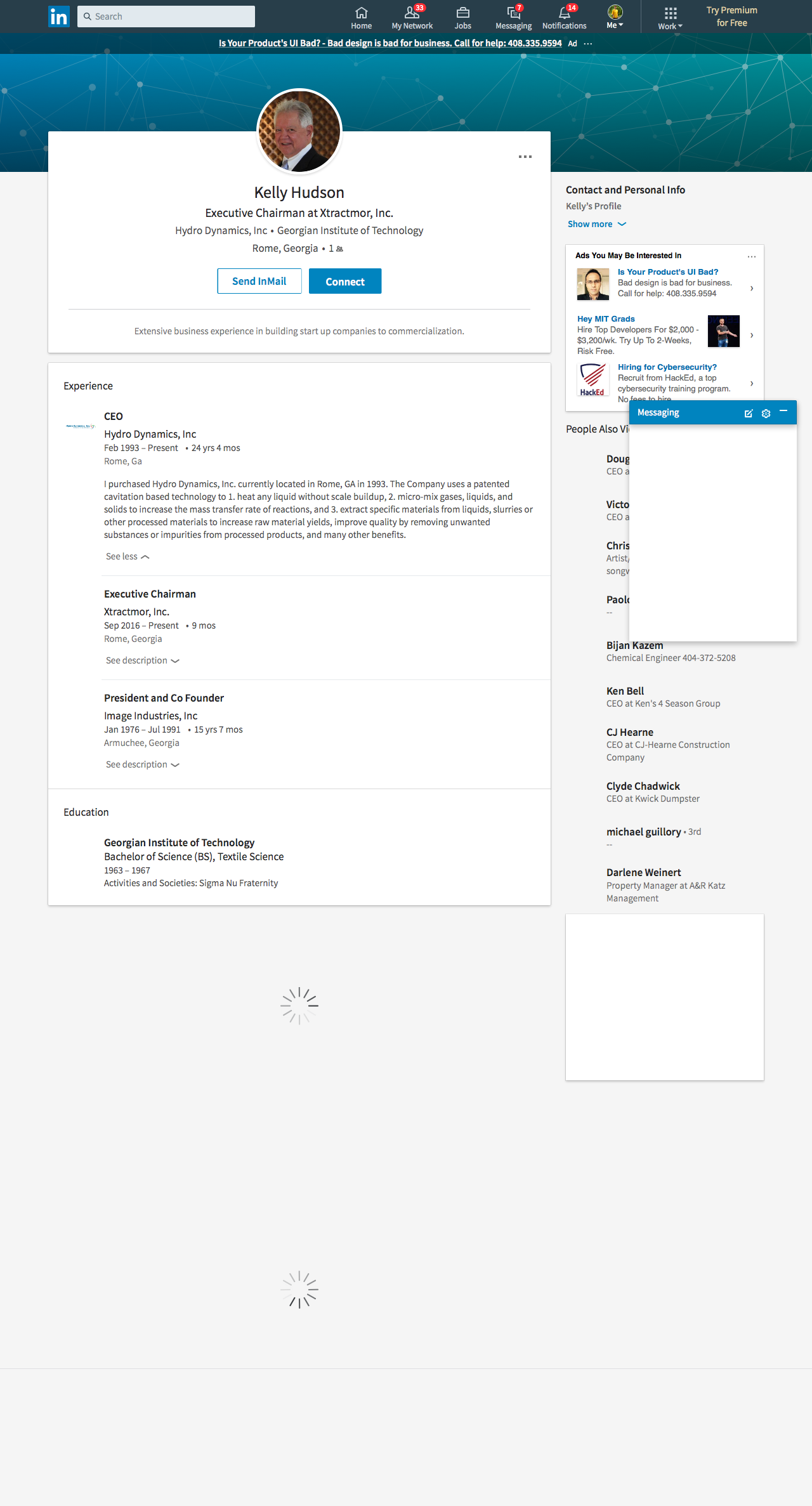This screenshot has width=812, height=1506.
Task: Click the Send InMail button
Action: 259,281
